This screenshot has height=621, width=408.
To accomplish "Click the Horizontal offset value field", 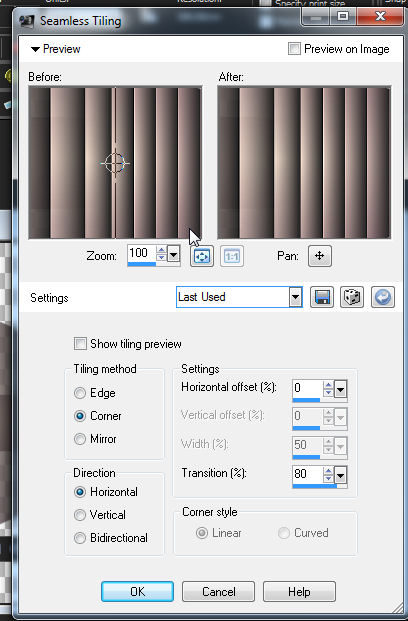I will pyautogui.click(x=307, y=388).
